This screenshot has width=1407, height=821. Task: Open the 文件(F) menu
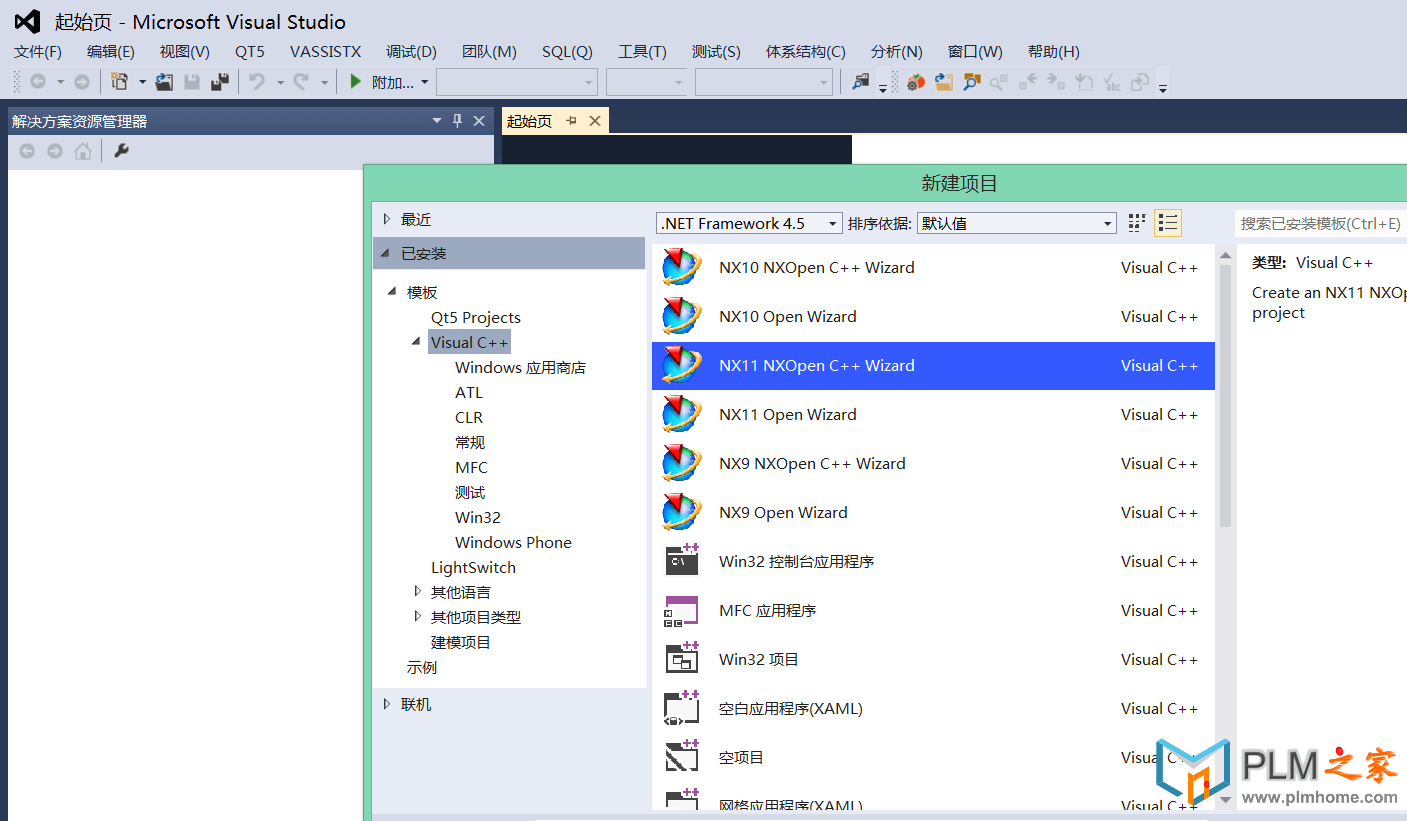pyautogui.click(x=38, y=52)
